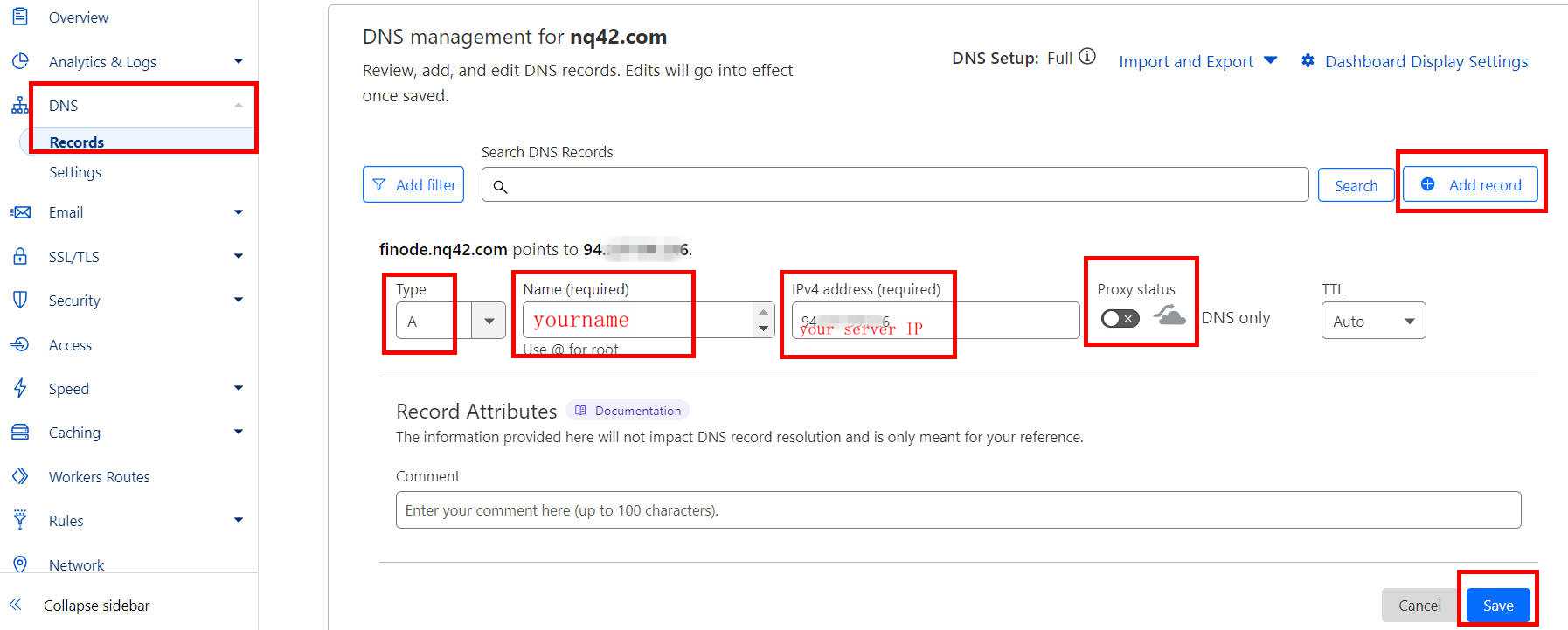Click the DNS Setup info icon
This screenshot has width=1568, height=630.
point(1087,57)
